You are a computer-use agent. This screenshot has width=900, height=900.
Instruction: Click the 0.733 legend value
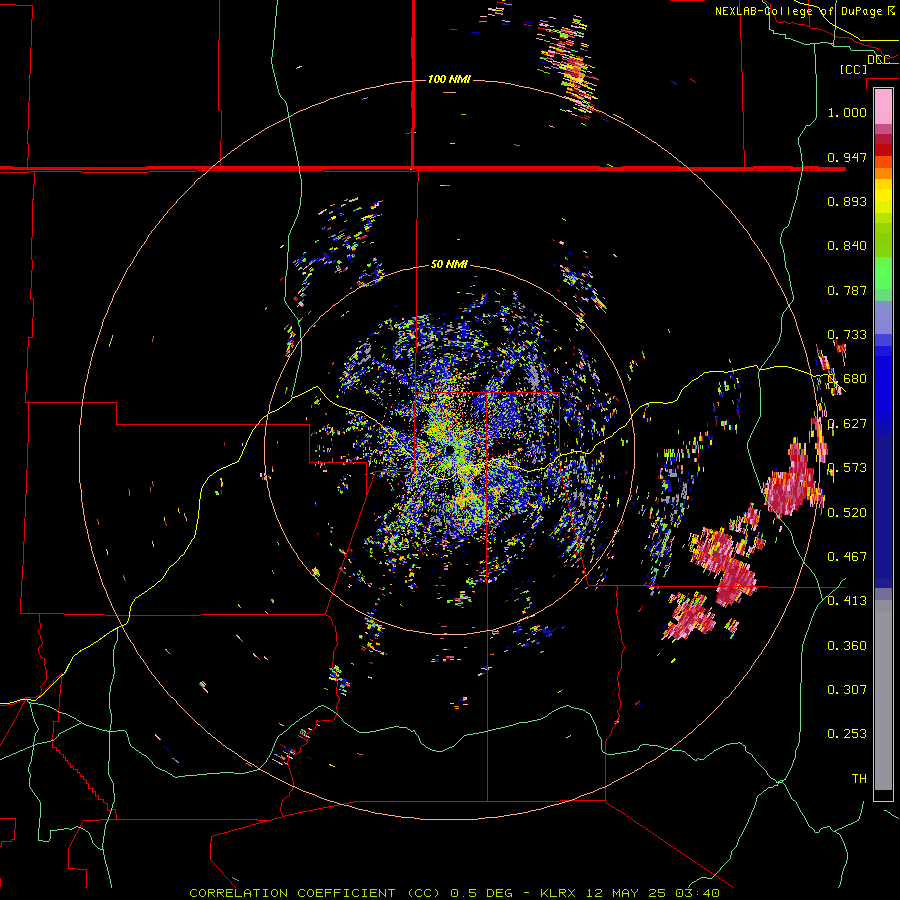point(847,335)
